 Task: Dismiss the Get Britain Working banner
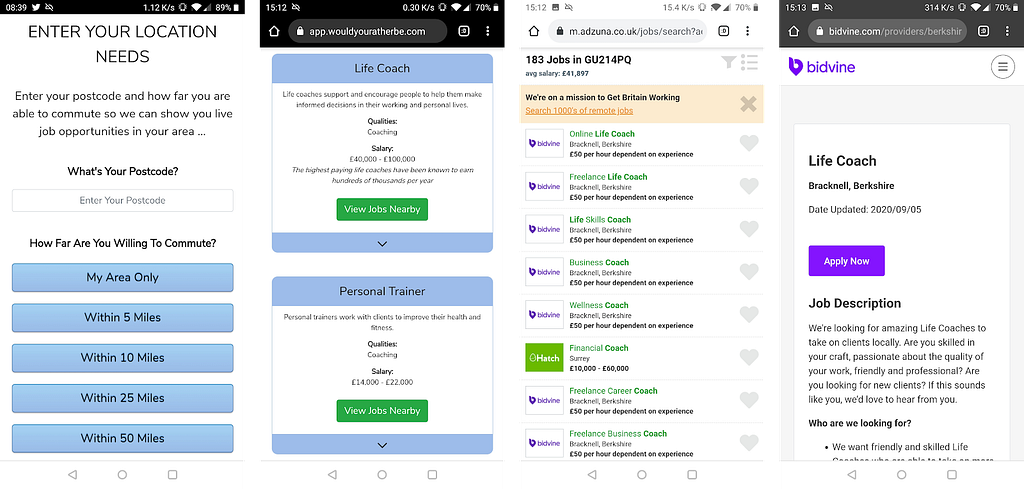click(748, 104)
